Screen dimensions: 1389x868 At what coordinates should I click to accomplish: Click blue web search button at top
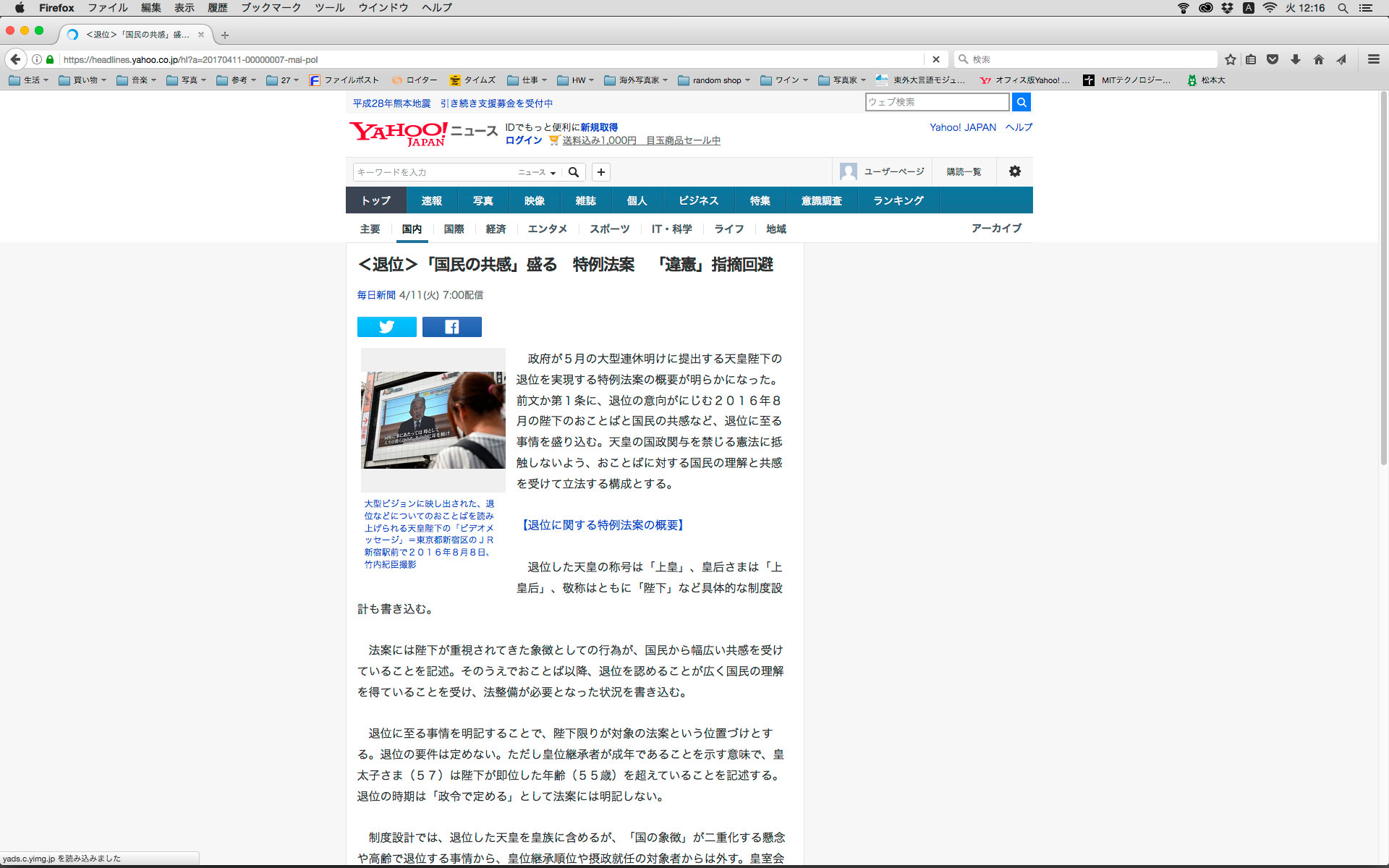click(x=1021, y=102)
